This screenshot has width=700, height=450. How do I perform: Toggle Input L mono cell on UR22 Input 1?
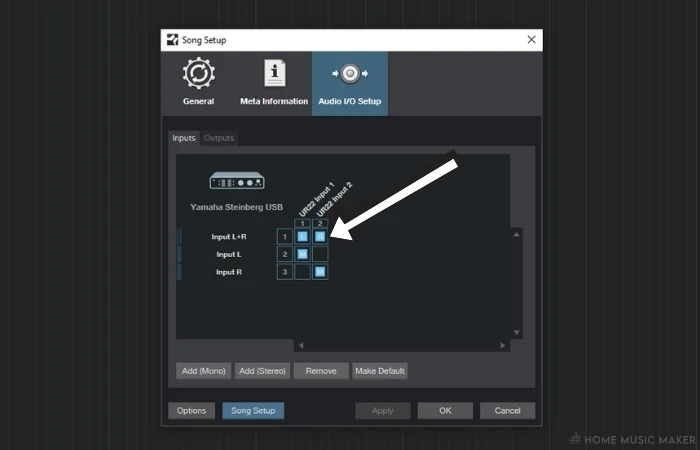[x=302, y=254]
